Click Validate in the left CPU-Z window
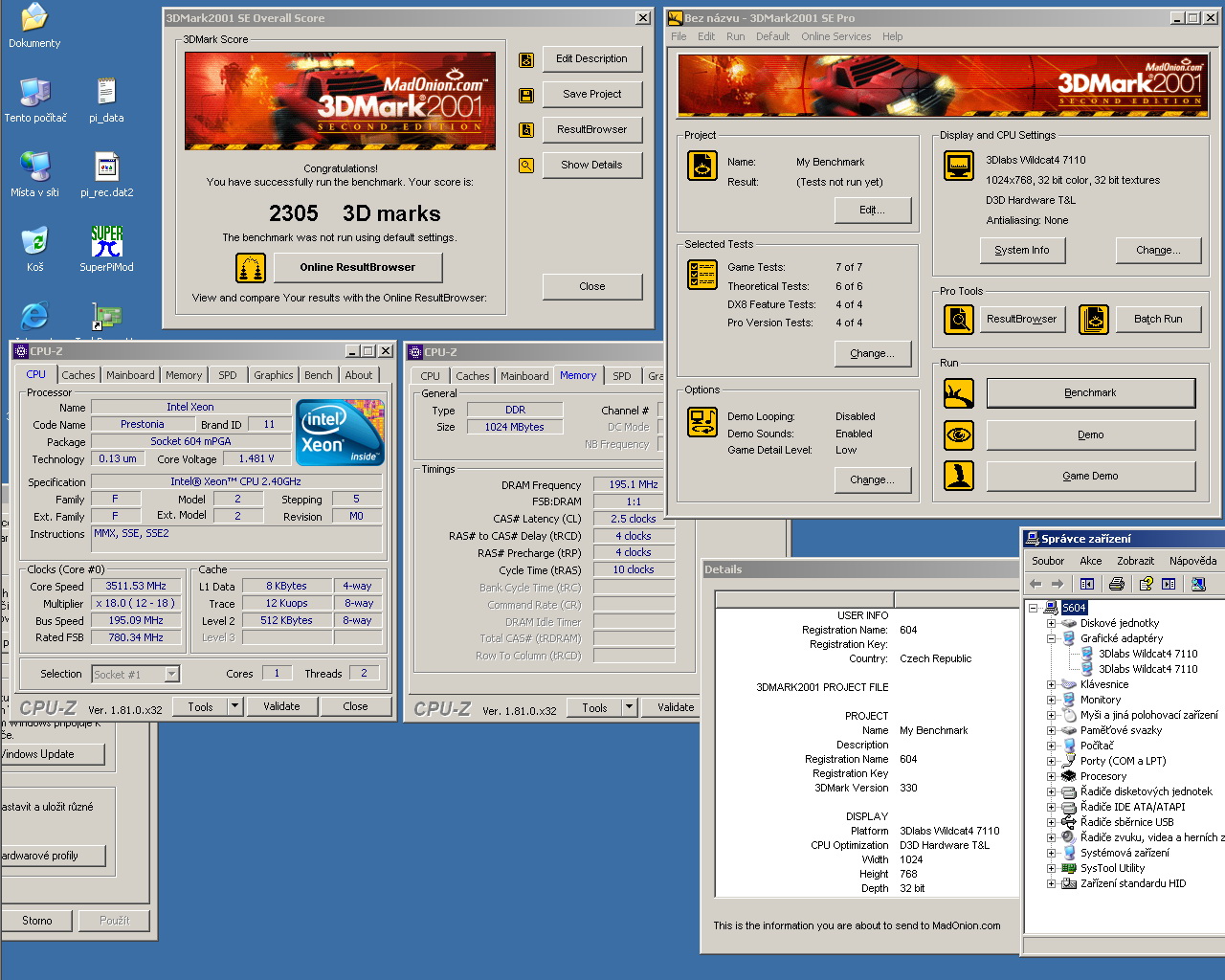Screen dimensions: 1225x980 281,706
